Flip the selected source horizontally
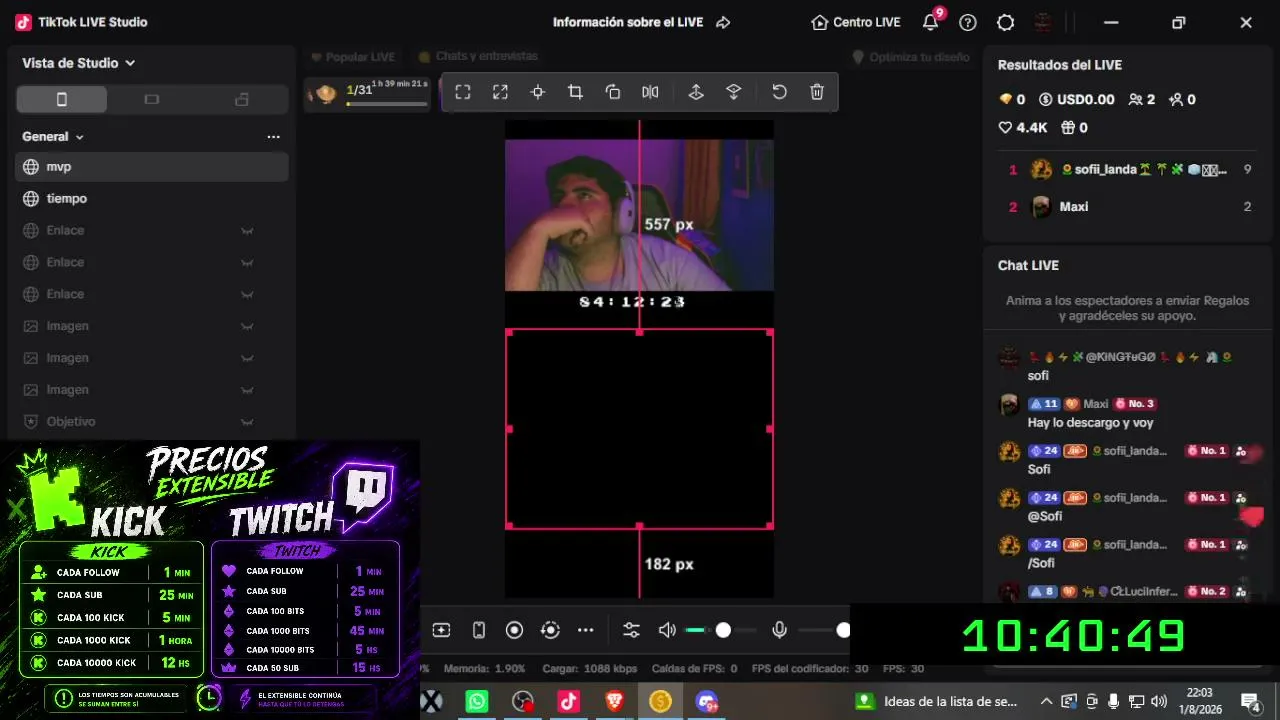This screenshot has width=1280, height=720. click(x=650, y=92)
